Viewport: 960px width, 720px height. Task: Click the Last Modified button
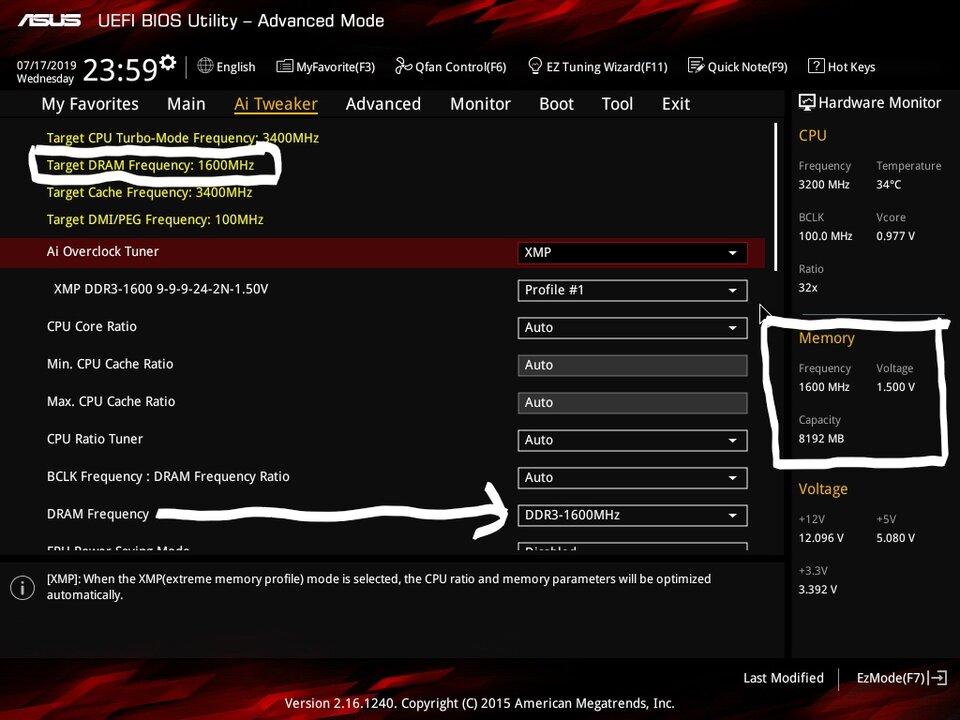783,678
